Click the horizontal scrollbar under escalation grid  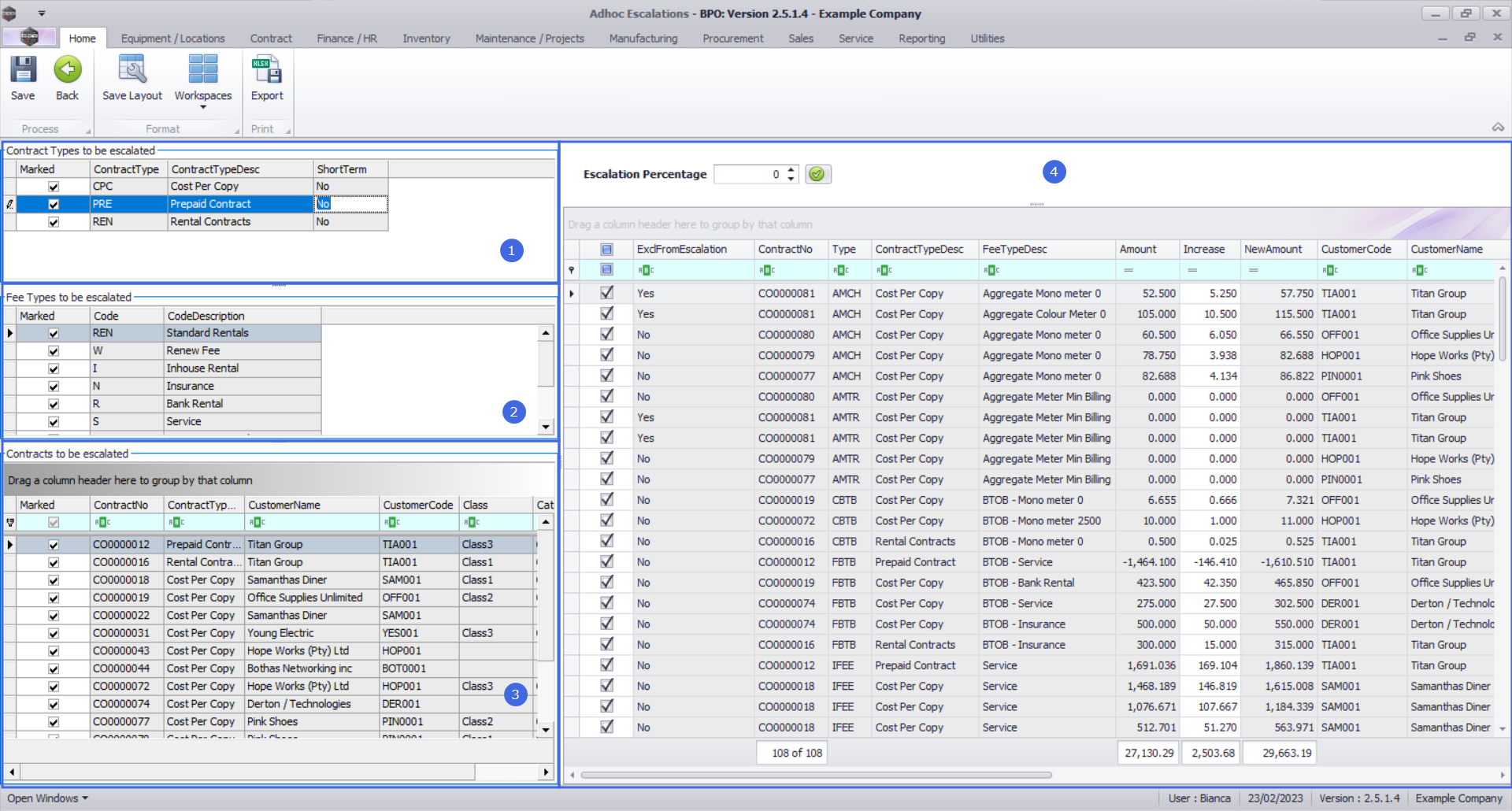coord(816,775)
